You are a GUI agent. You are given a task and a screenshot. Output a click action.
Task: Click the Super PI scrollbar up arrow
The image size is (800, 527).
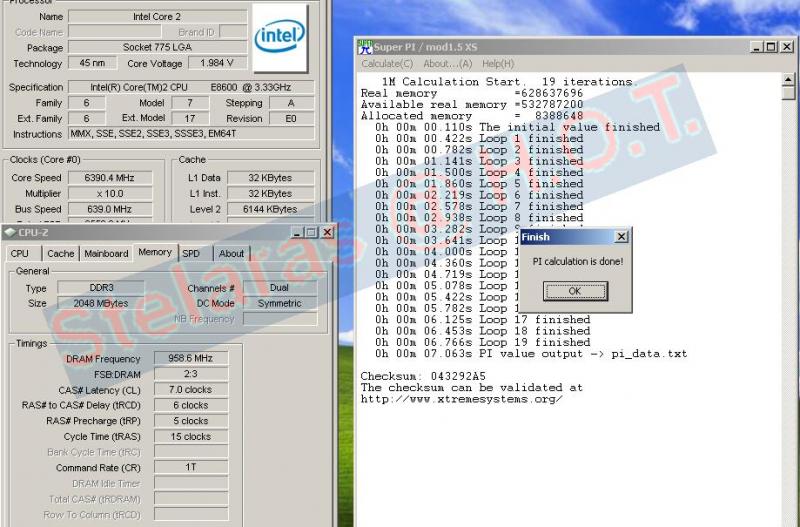(x=788, y=80)
